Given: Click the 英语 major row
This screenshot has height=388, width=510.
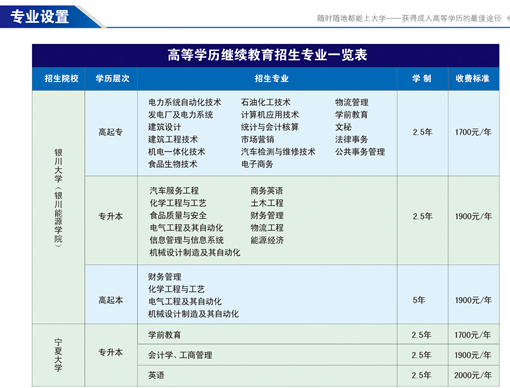Looking at the screenshot, I should [x=267, y=376].
